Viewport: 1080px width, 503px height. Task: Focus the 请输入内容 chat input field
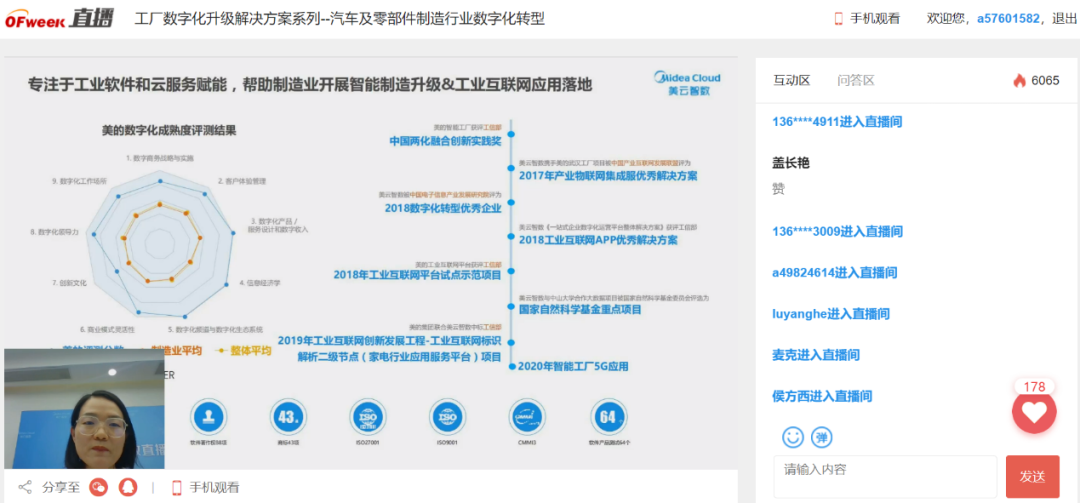pyautogui.click(x=885, y=476)
